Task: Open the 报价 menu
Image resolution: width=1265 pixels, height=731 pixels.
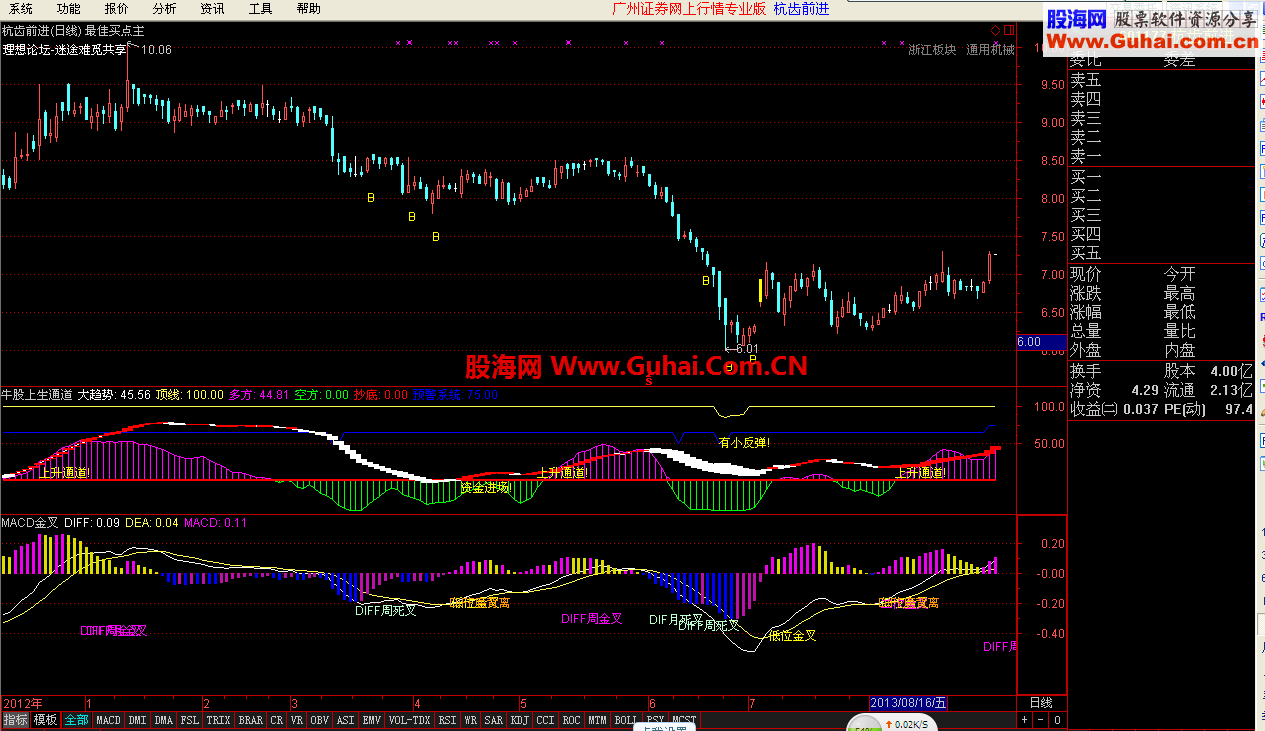Action: [x=117, y=9]
